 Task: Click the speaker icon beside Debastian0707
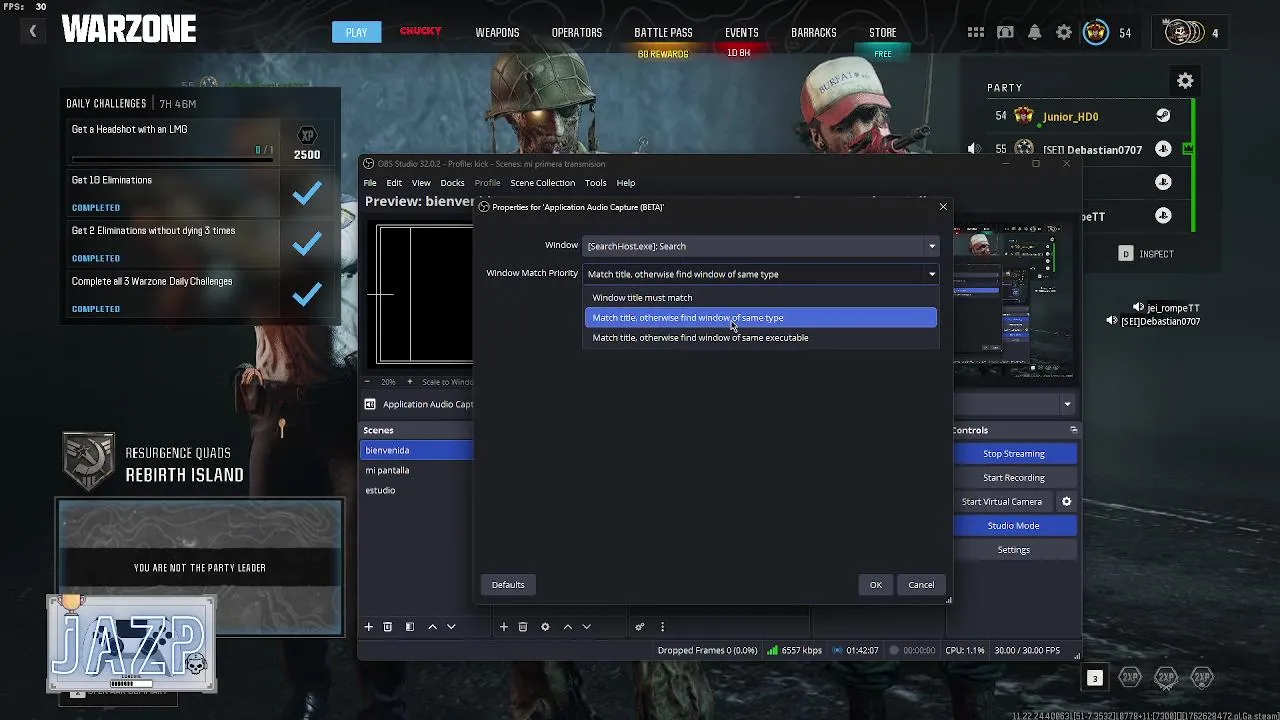(974, 149)
